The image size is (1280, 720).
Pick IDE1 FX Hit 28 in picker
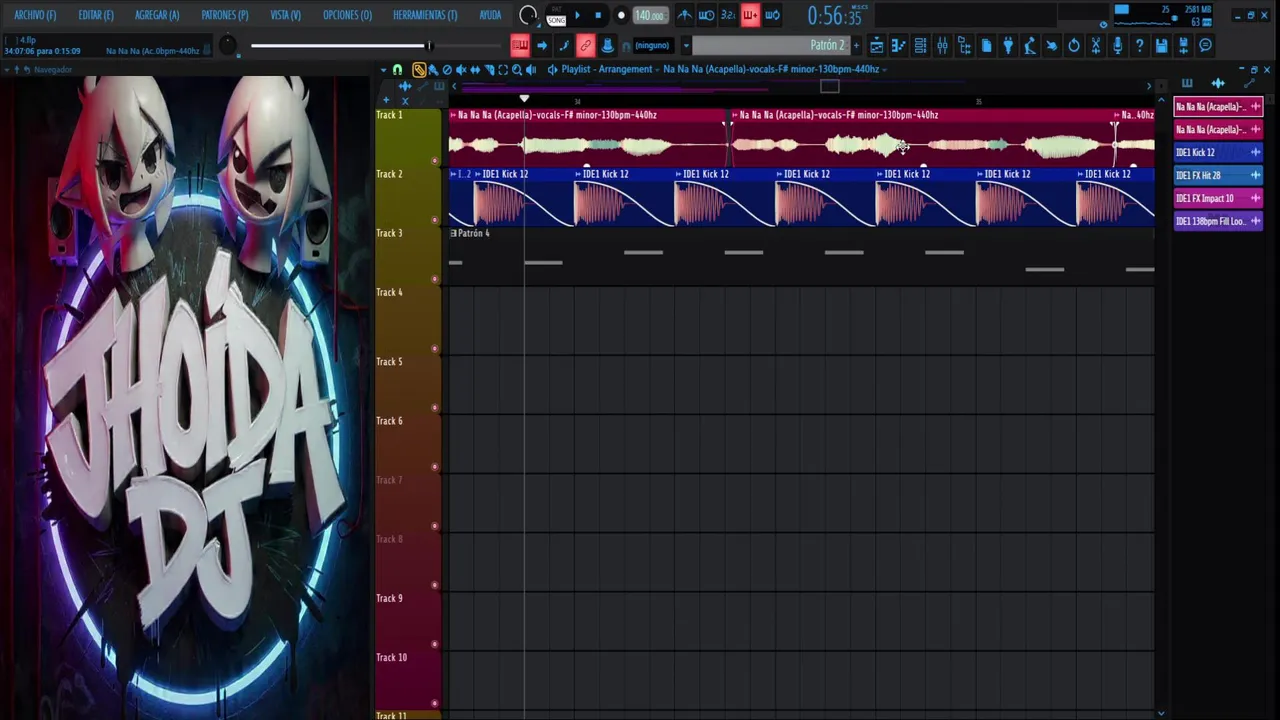pos(1218,175)
